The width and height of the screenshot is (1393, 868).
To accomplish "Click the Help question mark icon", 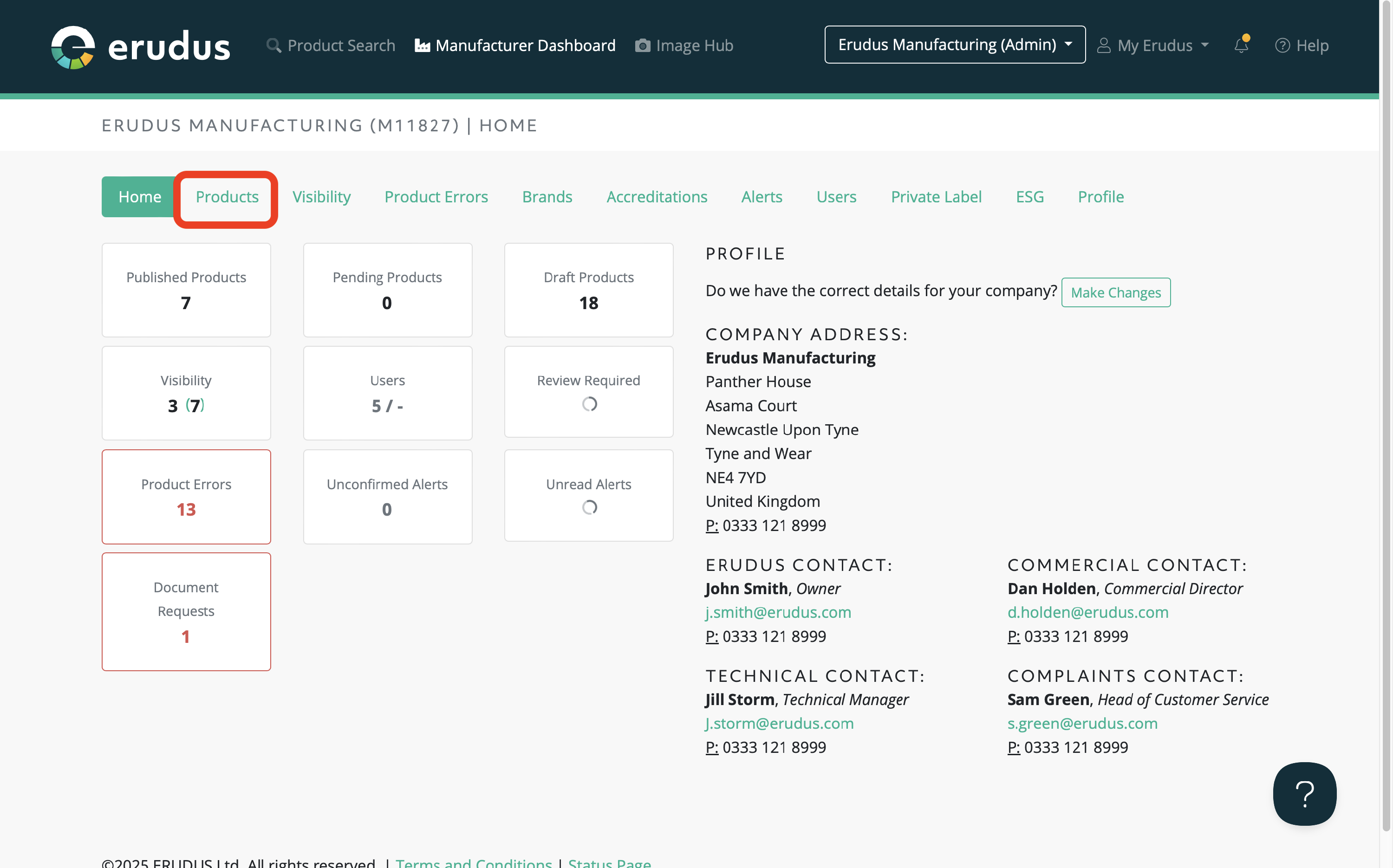I will (1282, 45).
